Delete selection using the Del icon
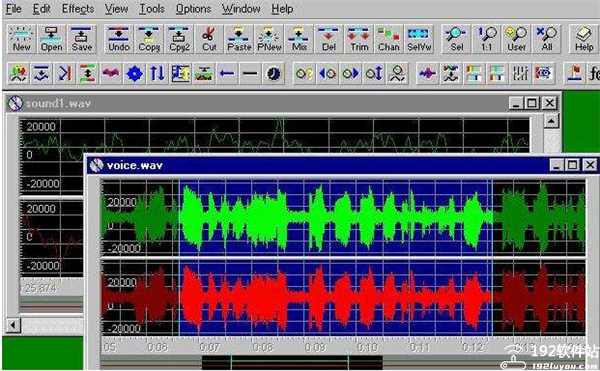 [329, 39]
